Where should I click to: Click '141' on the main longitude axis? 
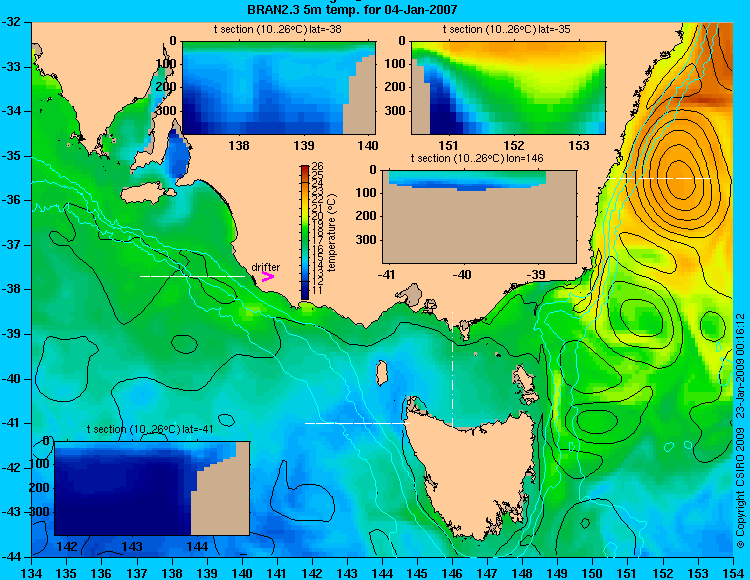tap(277, 573)
